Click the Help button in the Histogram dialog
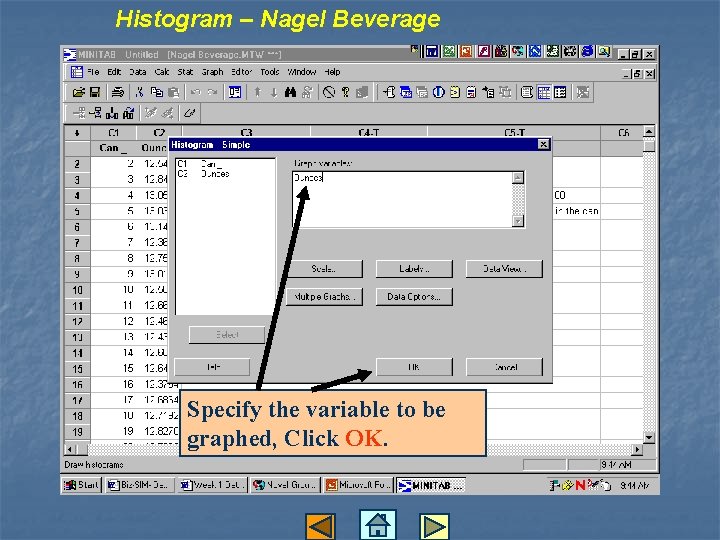Screen dimensions: 720x540 pos(212,367)
